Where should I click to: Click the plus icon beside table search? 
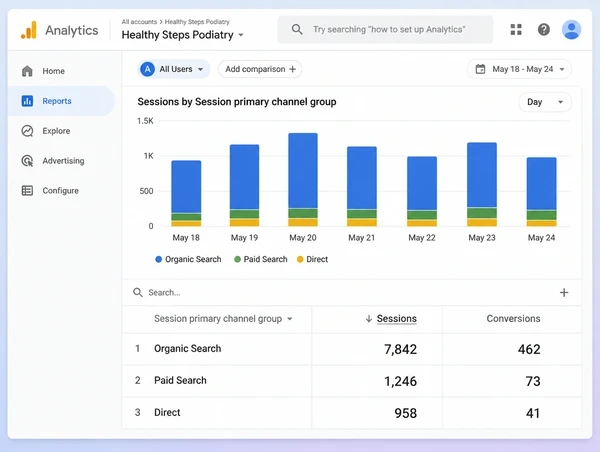point(564,293)
